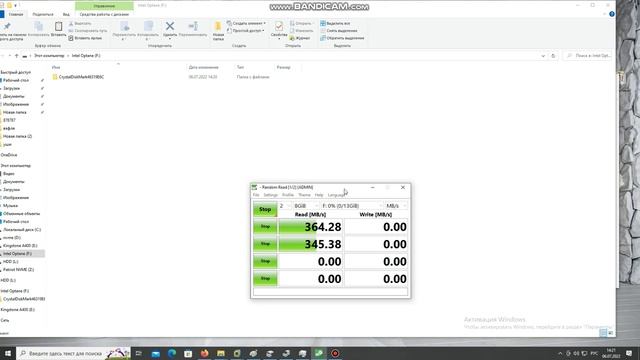Open Task View on the taskbar
The image size is (640, 360).
click(139, 353)
